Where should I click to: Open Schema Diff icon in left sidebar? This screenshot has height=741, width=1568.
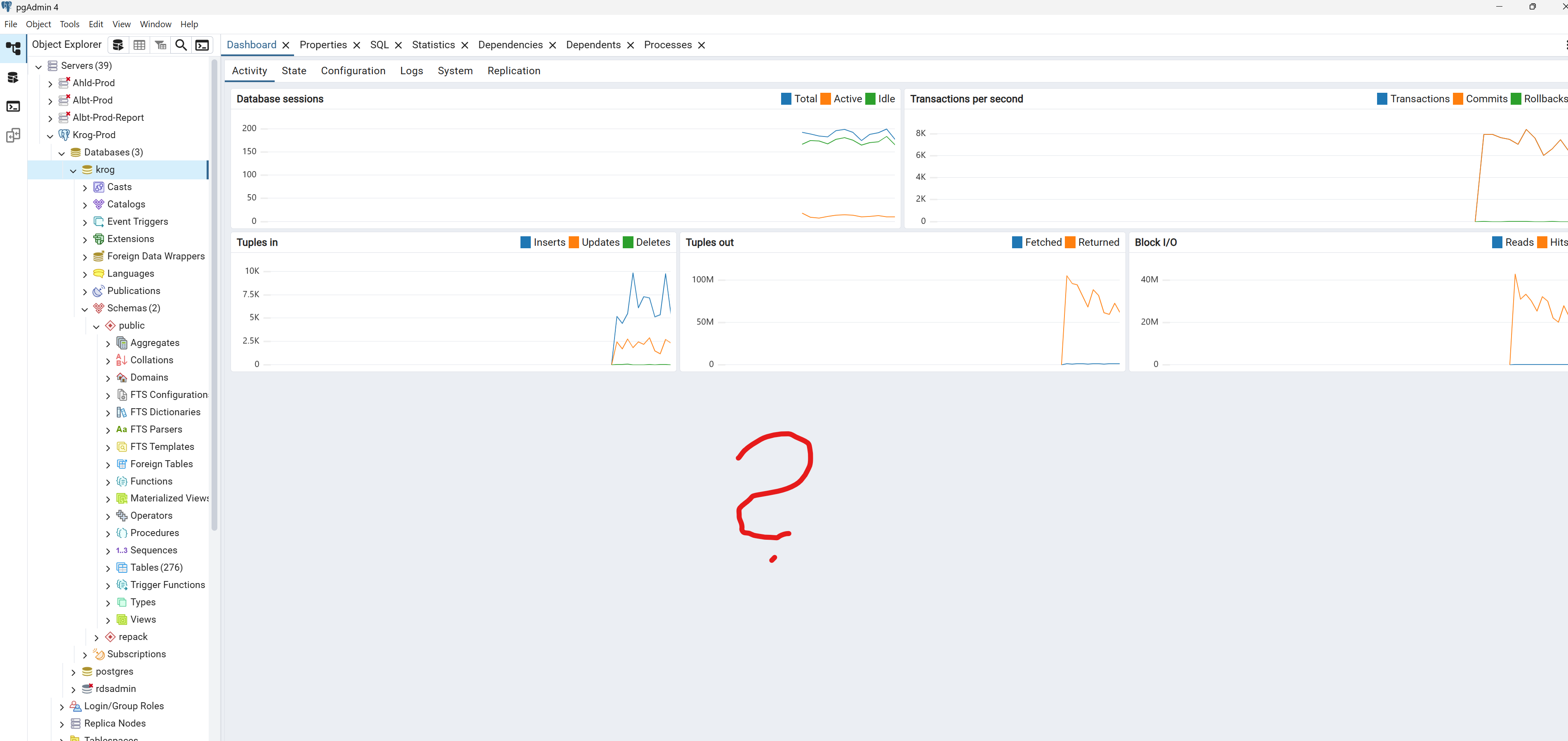[x=13, y=135]
